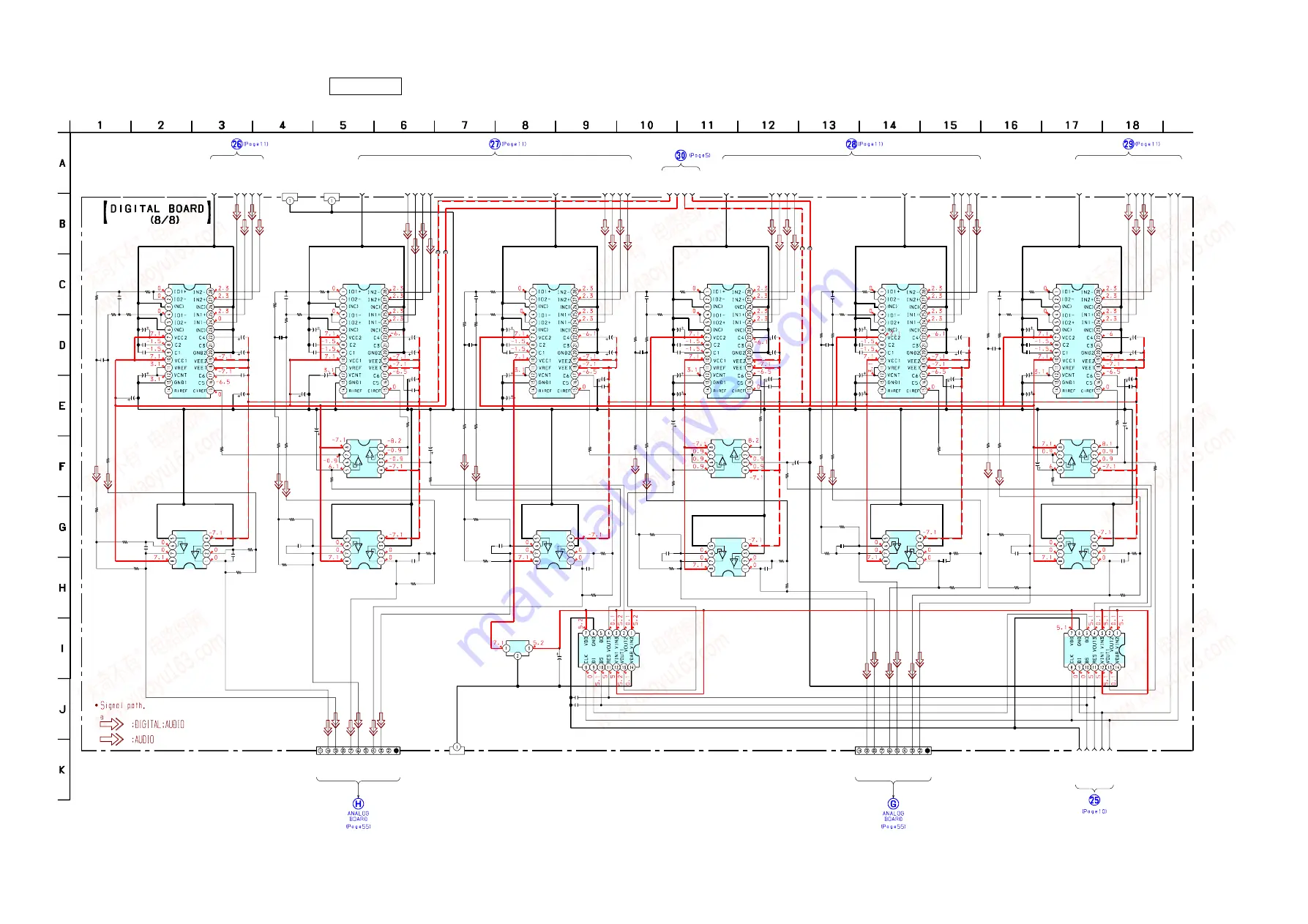This screenshot has width=1308, height=924.
Task: Select the circled G connector marker
Action: pos(893,804)
